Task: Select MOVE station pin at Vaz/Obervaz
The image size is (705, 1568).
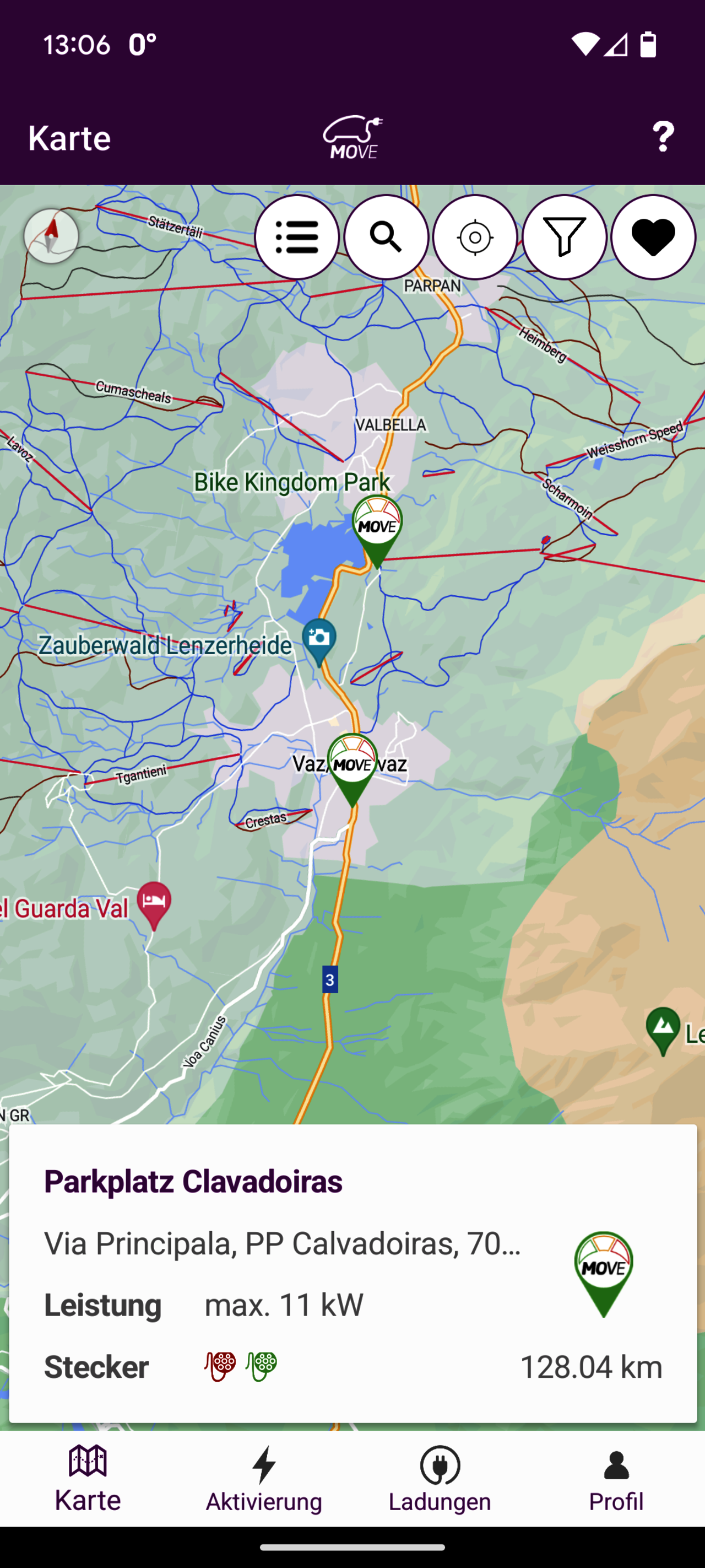Action: click(x=352, y=770)
